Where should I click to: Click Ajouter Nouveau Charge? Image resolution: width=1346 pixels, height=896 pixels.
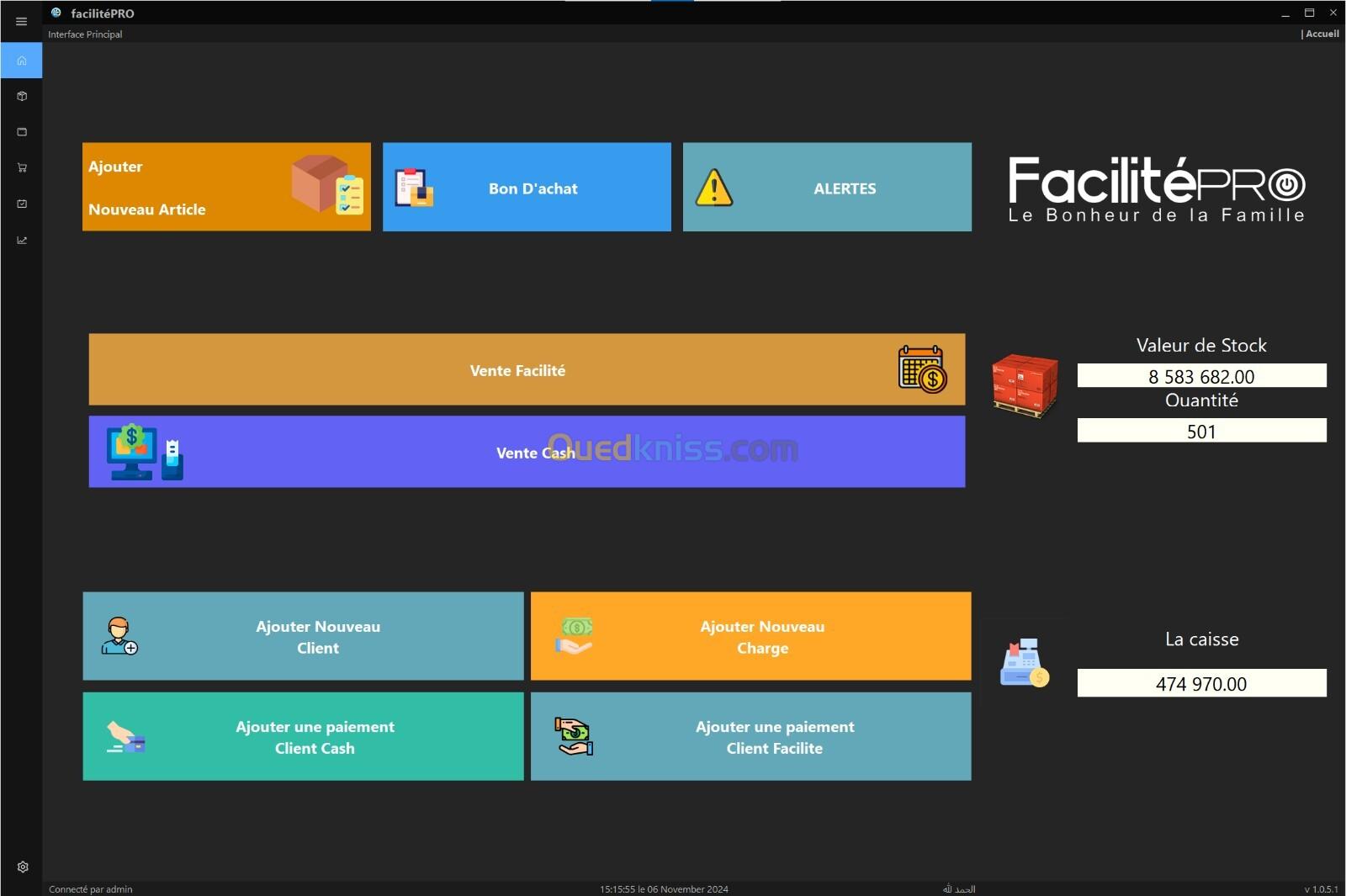point(750,636)
